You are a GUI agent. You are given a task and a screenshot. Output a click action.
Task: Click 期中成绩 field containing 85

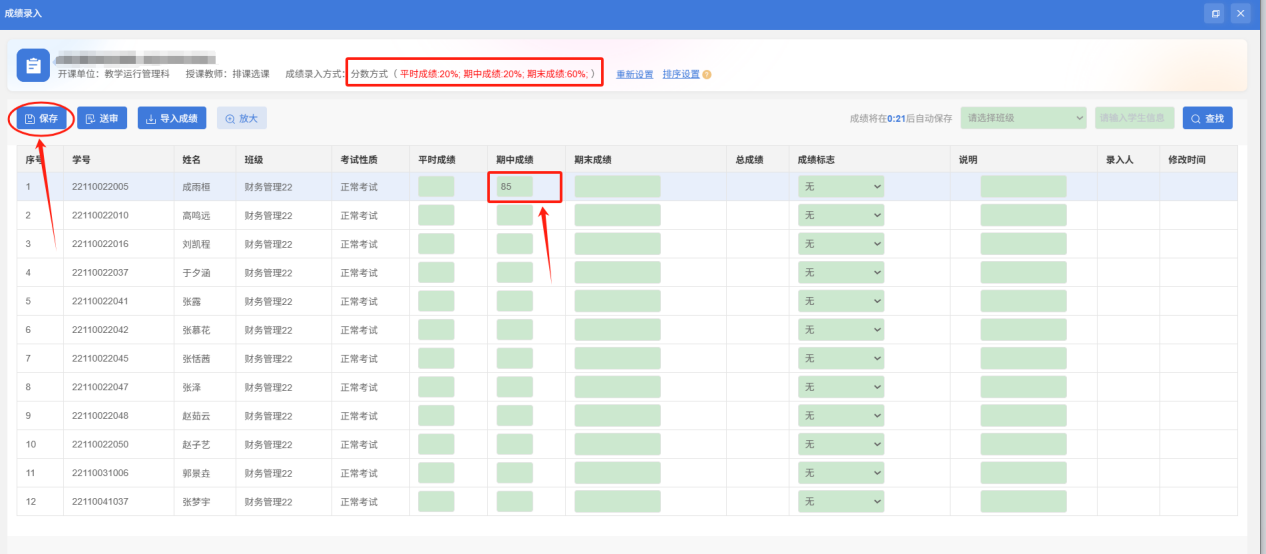pos(515,187)
